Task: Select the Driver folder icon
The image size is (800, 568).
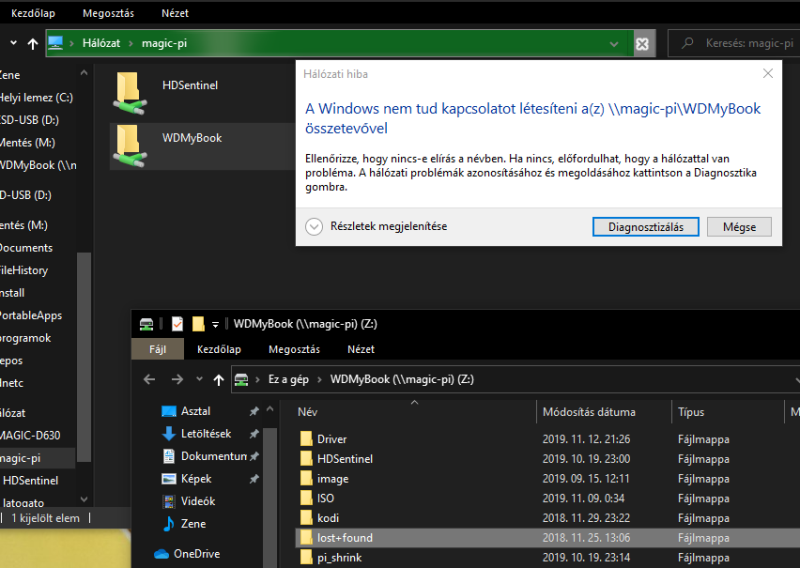Action: [x=306, y=439]
